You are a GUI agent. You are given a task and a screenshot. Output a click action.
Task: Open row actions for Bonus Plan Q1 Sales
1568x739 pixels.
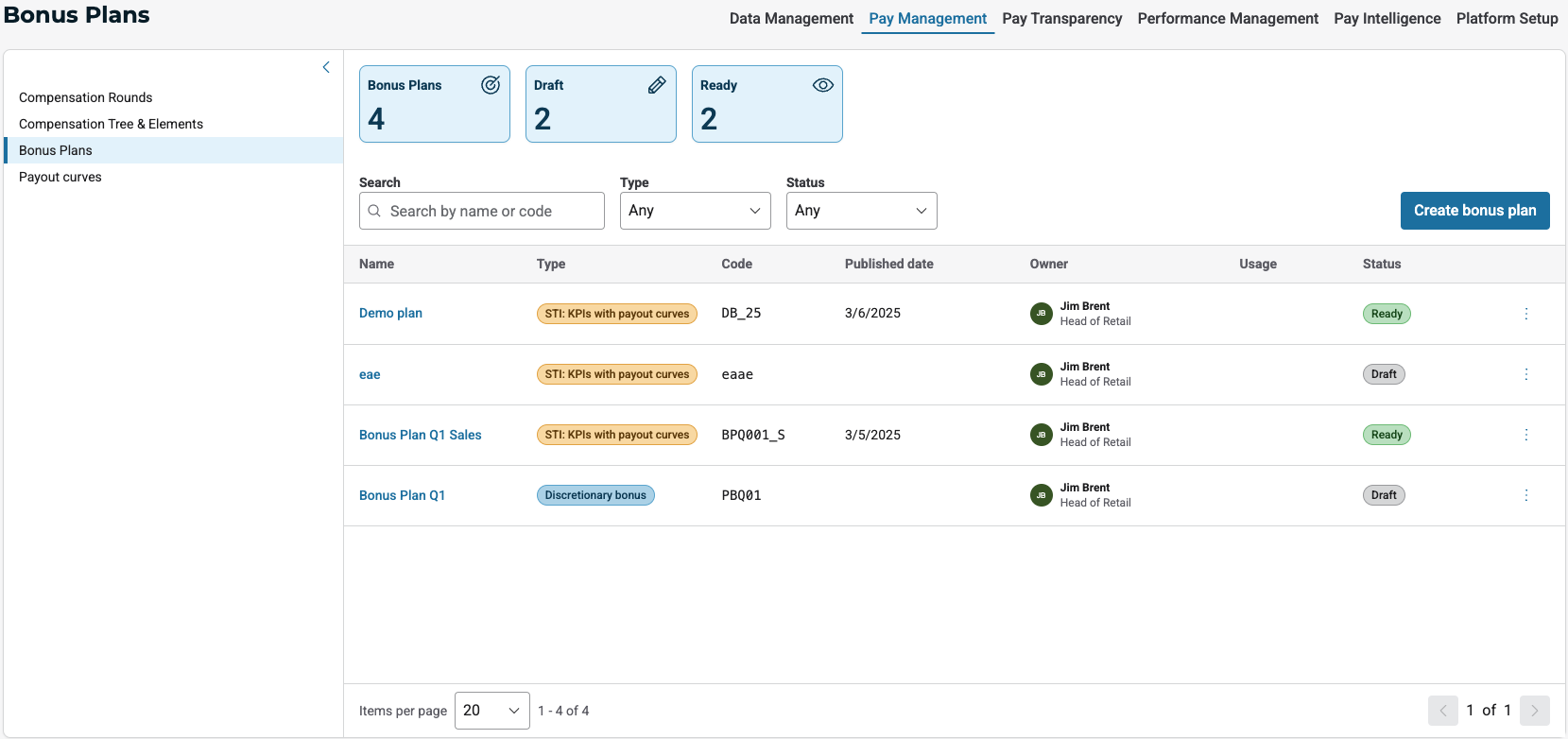pos(1525,435)
